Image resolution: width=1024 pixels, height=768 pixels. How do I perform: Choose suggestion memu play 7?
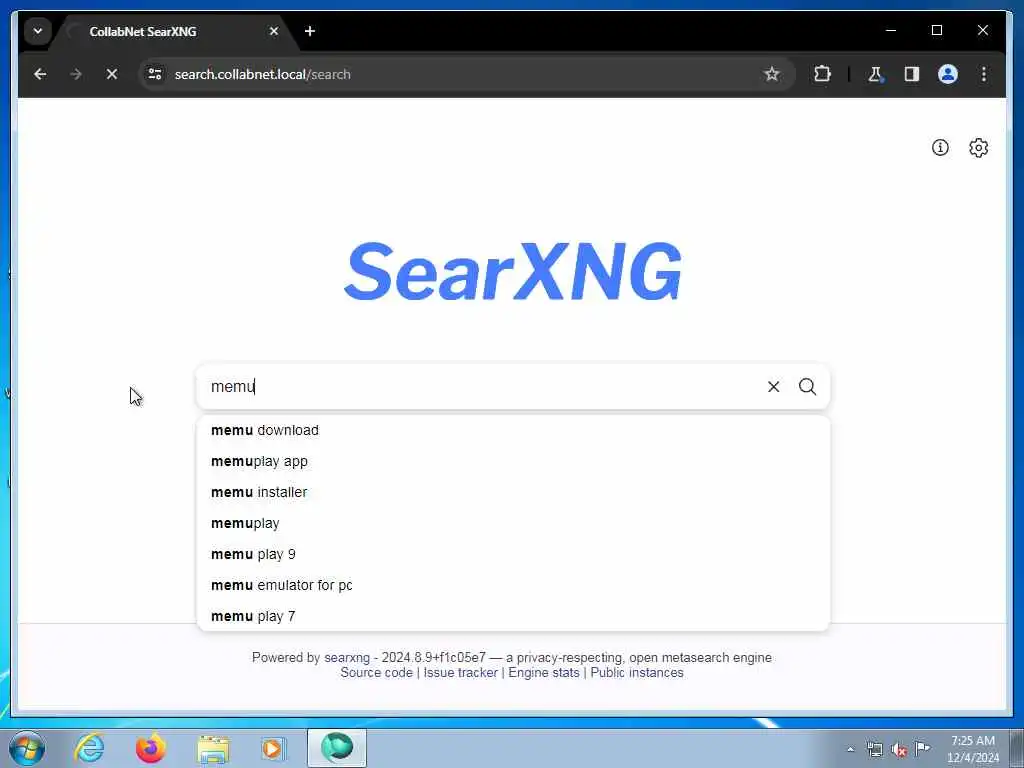[513, 616]
